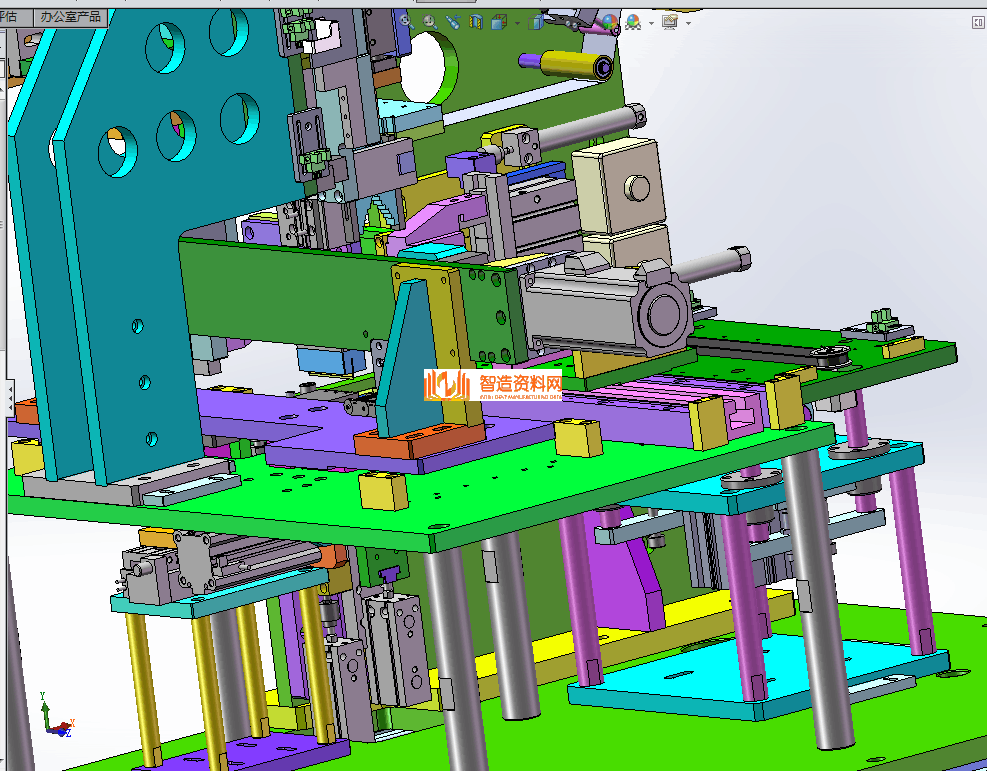Click the Zoom to Fit icon

[x=406, y=21]
